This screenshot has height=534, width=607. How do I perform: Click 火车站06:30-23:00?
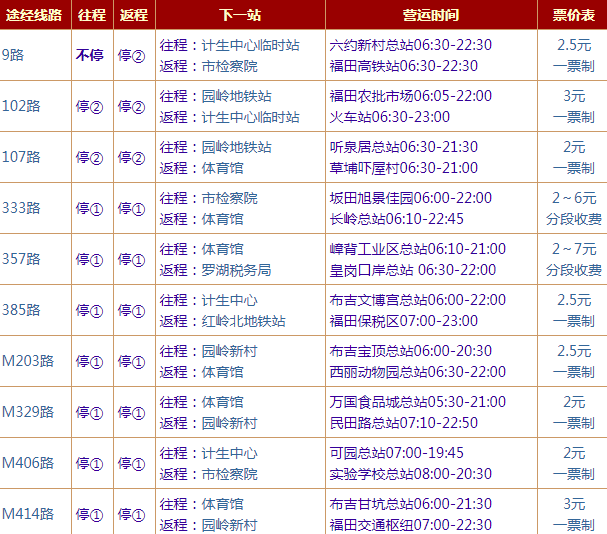[390, 117]
